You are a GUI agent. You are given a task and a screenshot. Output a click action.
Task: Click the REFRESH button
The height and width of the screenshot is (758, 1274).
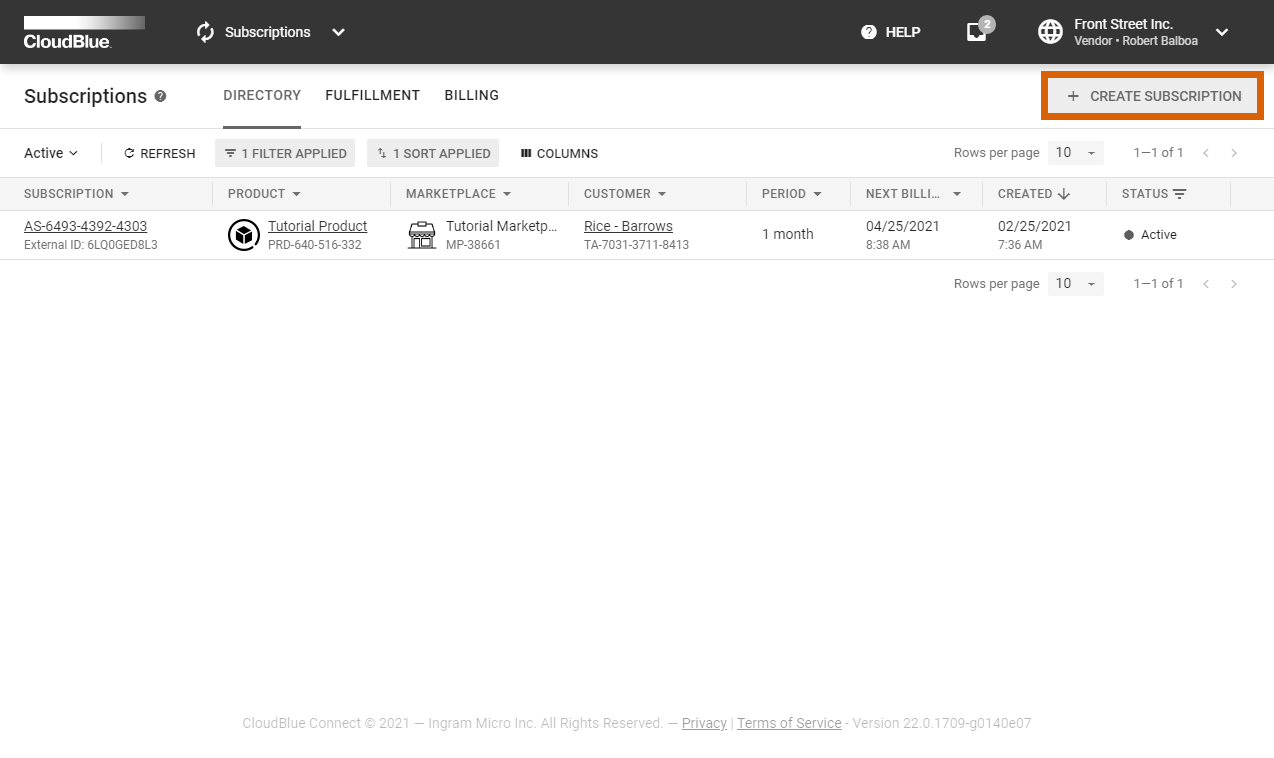click(x=159, y=153)
